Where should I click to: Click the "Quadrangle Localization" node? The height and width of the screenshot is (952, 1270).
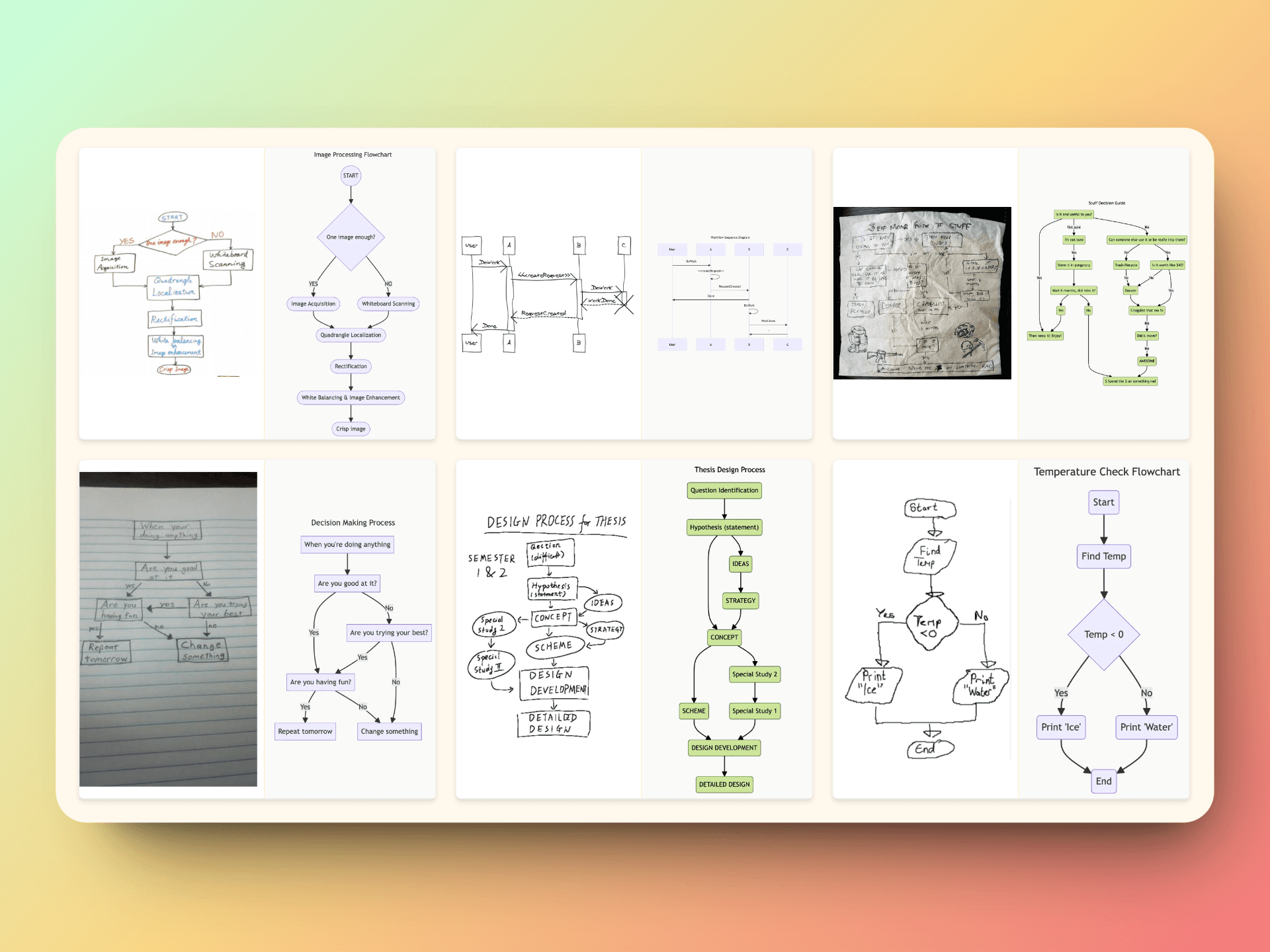(x=351, y=335)
